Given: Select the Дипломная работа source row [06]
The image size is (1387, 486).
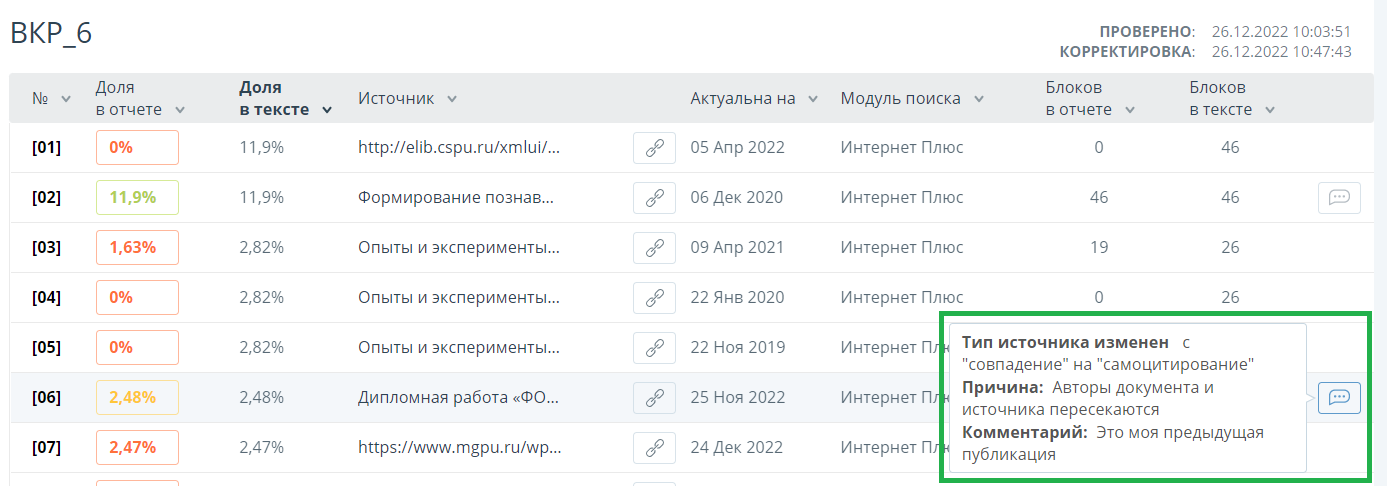Looking at the screenshot, I should coord(458,397).
